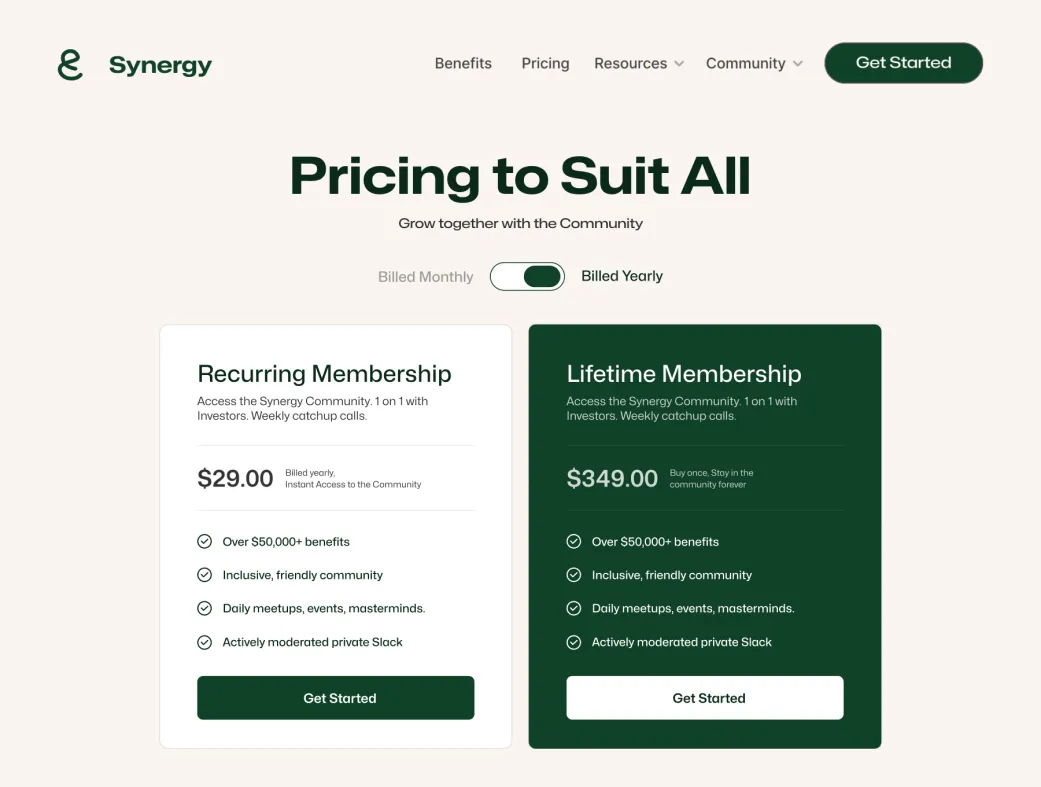Click Get Started in the Lifetime Membership card

coord(705,698)
